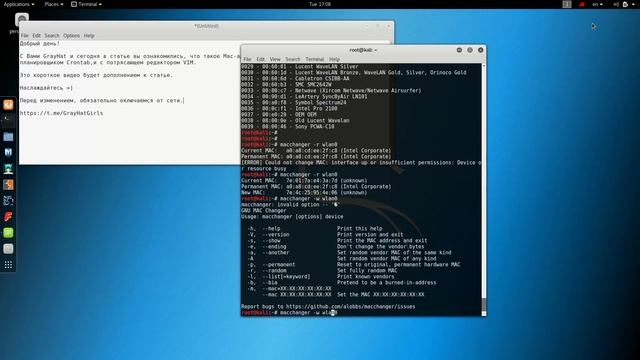Open Search menu in the text editor

click(x=52, y=36)
